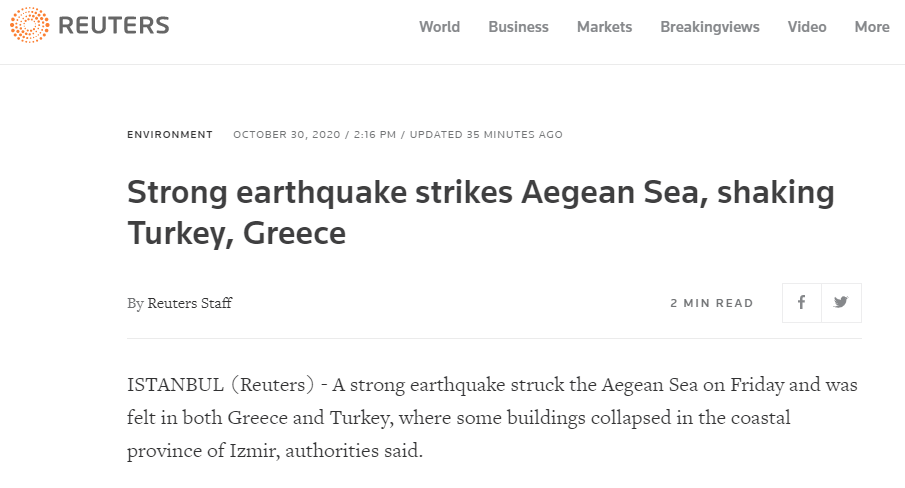
Task: Click the 2:16 PM publication time
Action: [x=374, y=135]
